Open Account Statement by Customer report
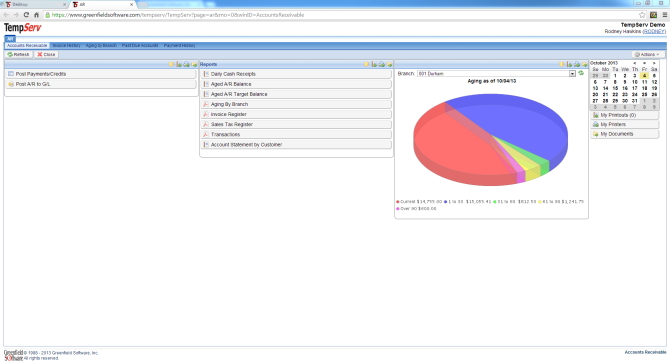Image resolution: width=670 pixels, height=362 pixels. 296,144
